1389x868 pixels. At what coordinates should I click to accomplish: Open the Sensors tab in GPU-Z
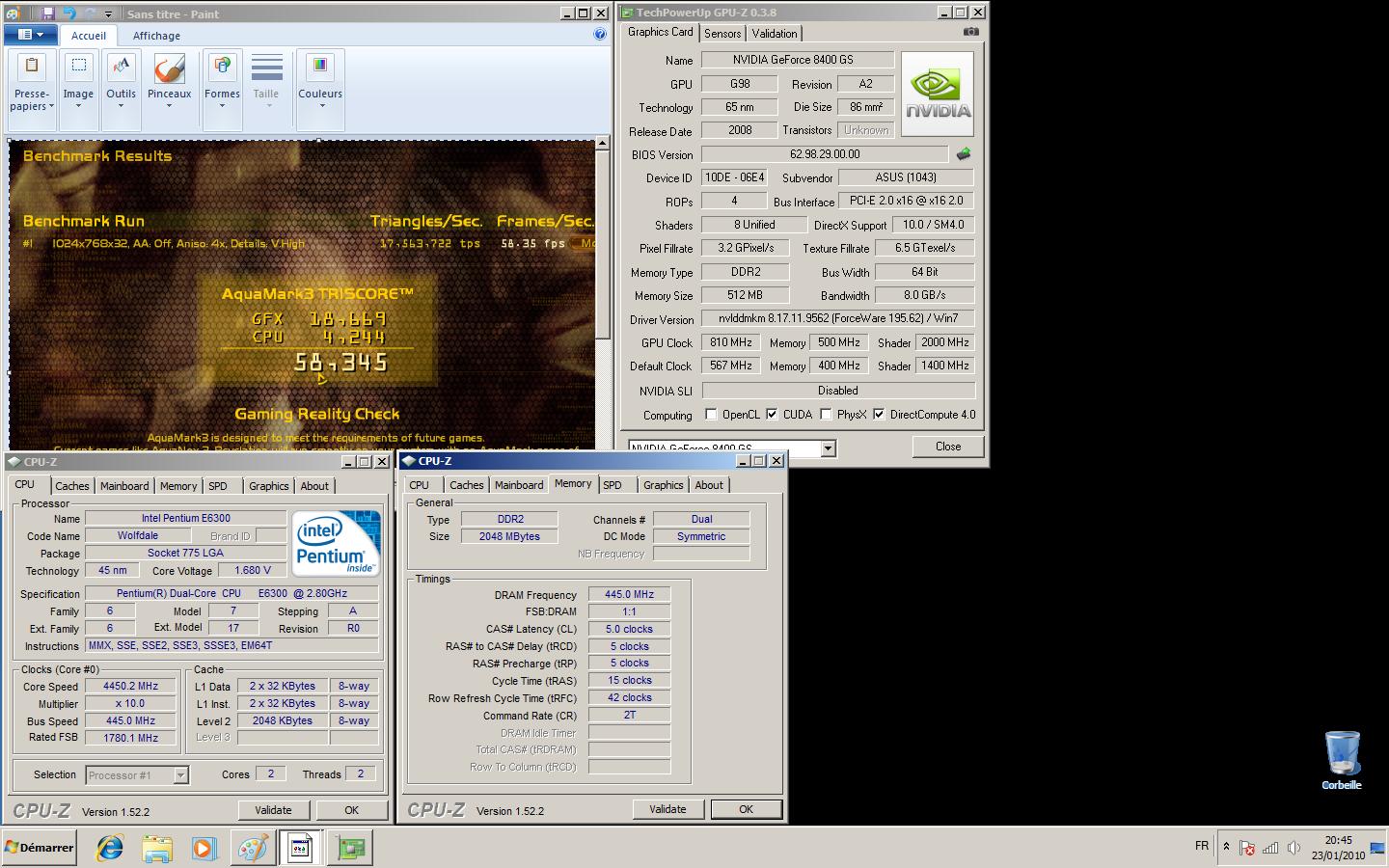point(722,33)
